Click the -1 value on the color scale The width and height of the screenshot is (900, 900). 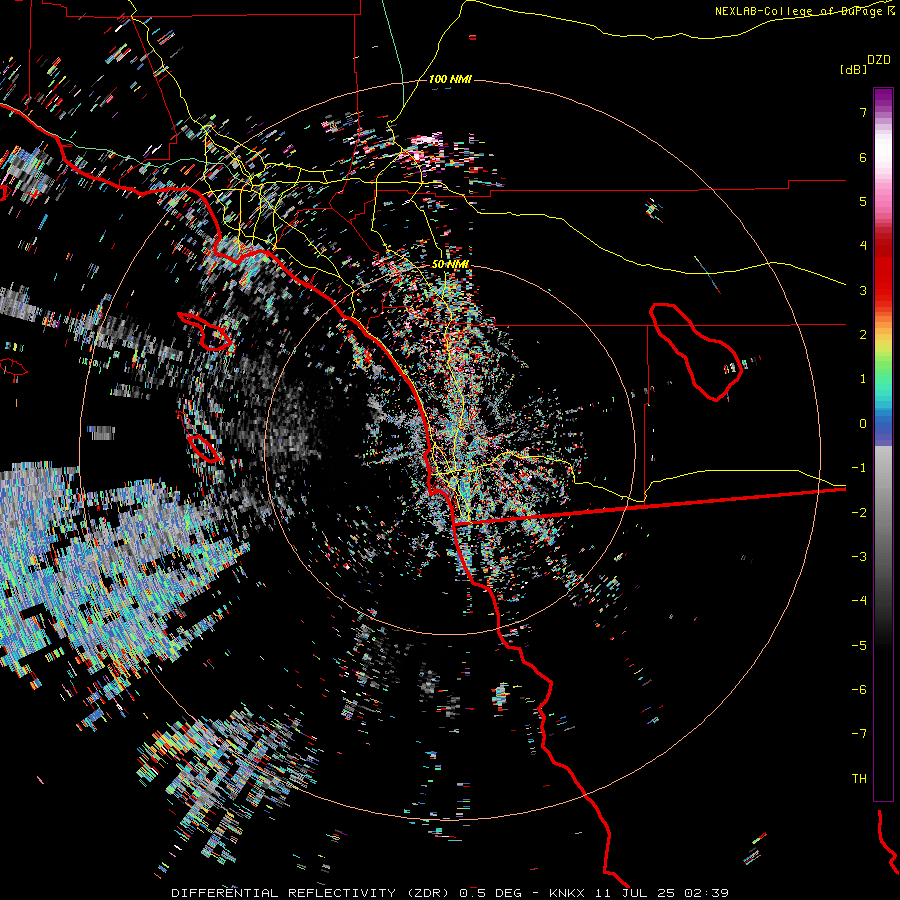[859, 468]
